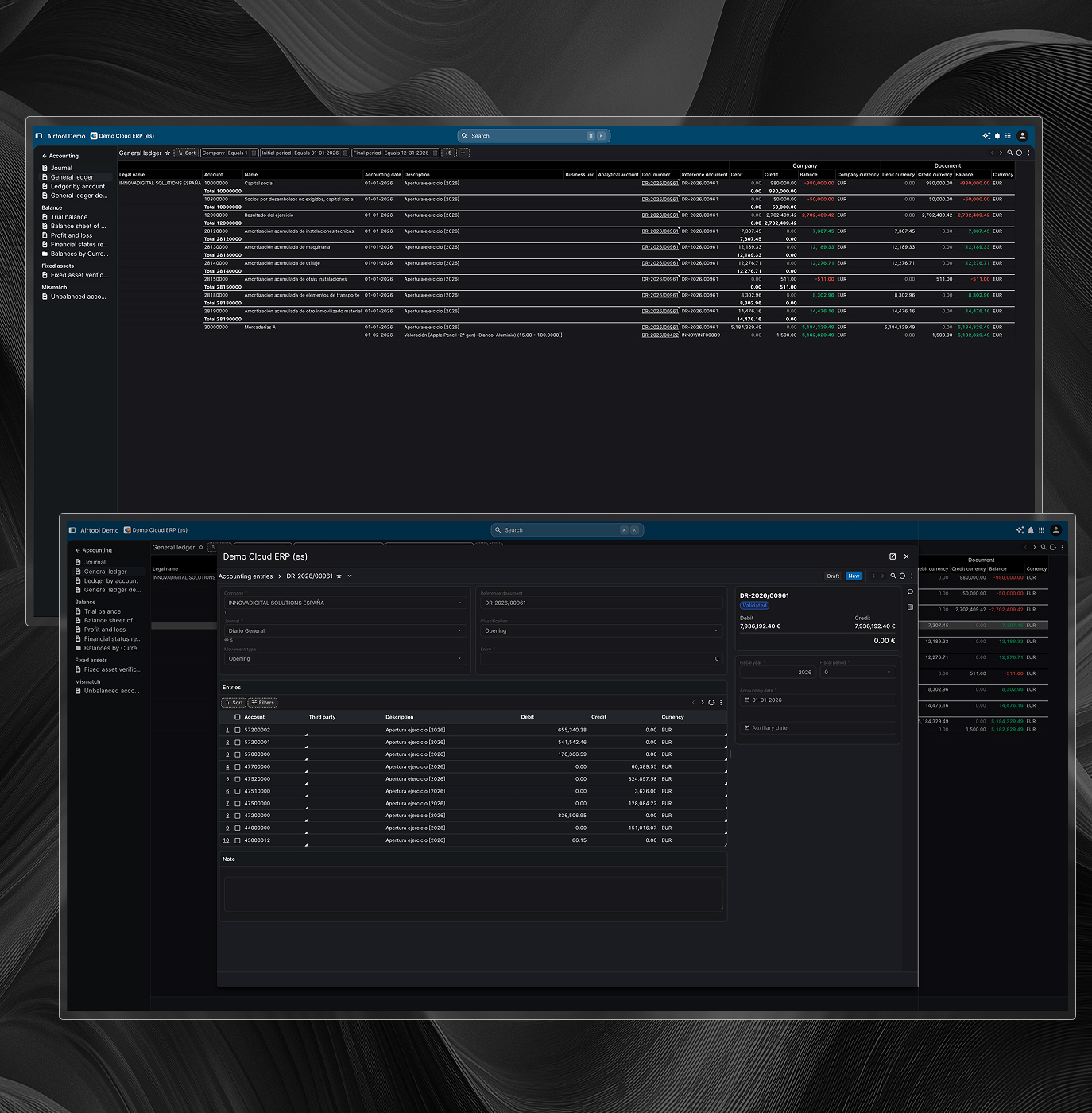The width and height of the screenshot is (1092, 1113).
Task: Star the DR-2026/00961 entry in dialog
Action: tap(339, 576)
